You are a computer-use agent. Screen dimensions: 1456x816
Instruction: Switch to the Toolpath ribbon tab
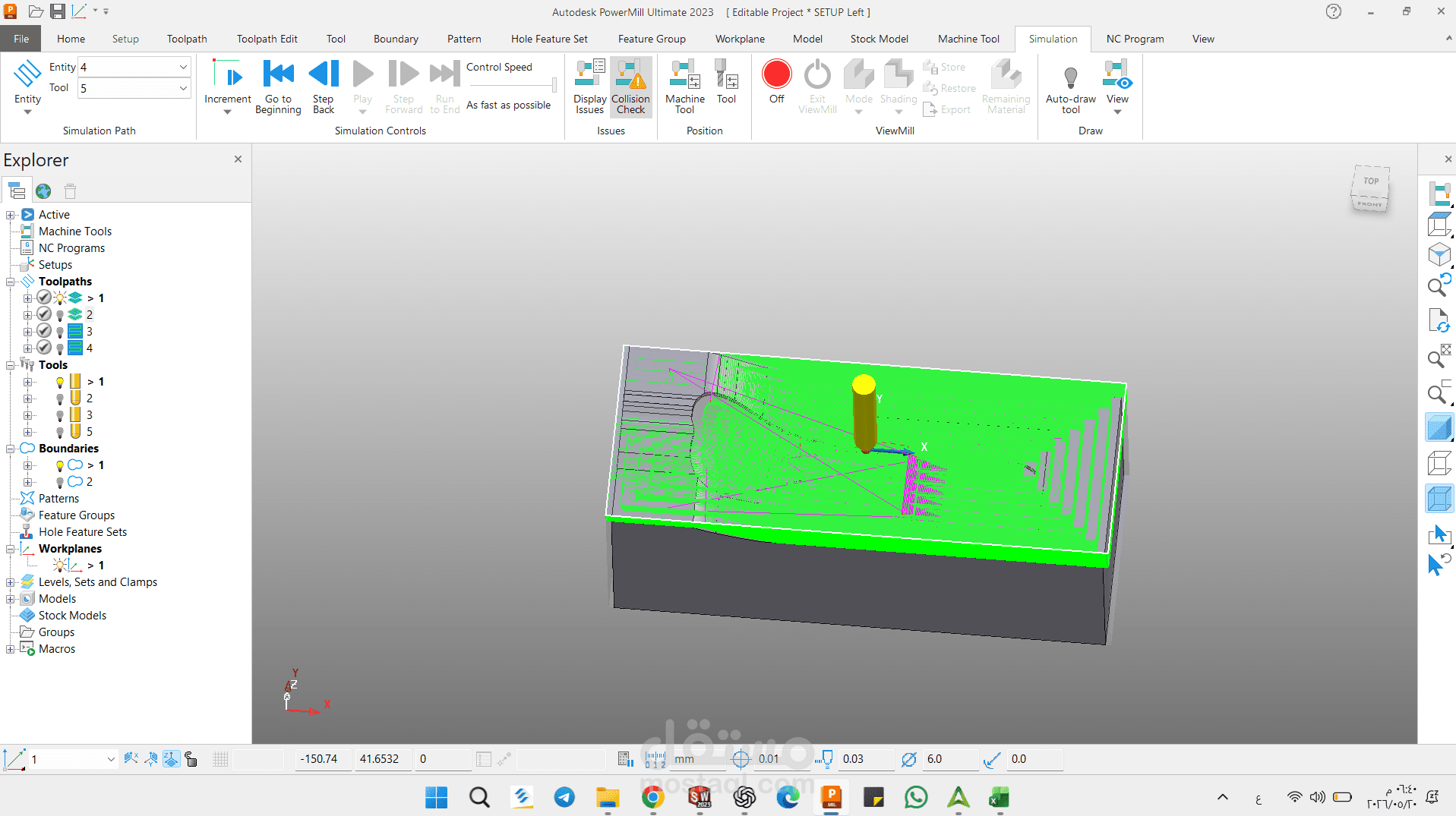point(187,39)
